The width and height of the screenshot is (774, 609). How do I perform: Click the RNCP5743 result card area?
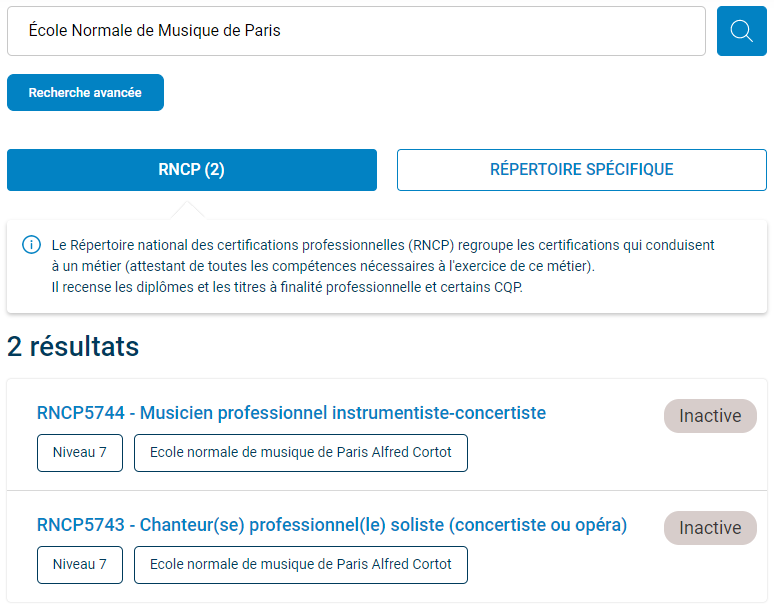tap(387, 547)
